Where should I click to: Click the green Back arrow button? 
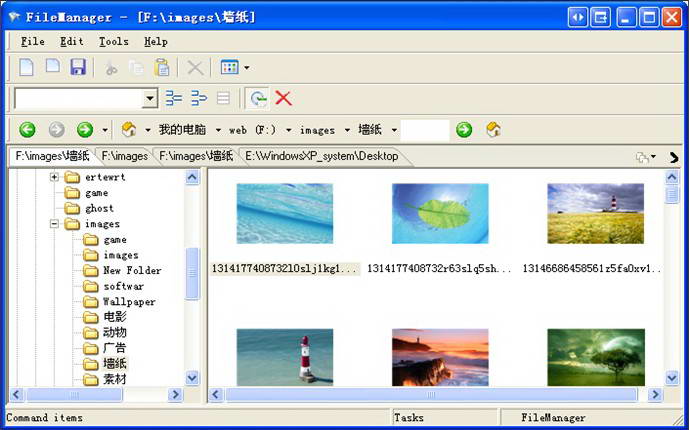tap(27, 129)
